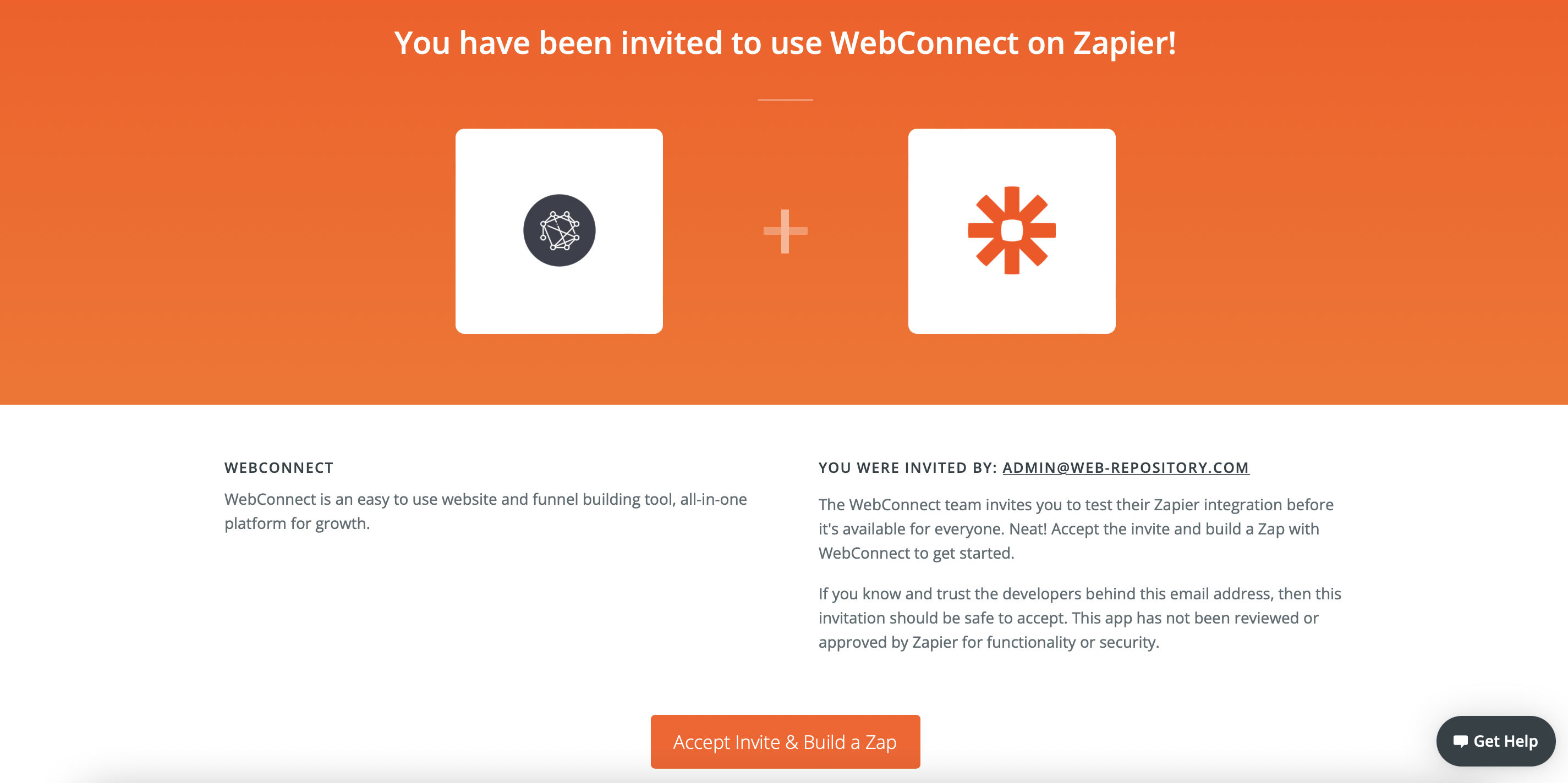Click 'platform for growth.' text line
This screenshot has width=1568, height=783.
coord(297,523)
